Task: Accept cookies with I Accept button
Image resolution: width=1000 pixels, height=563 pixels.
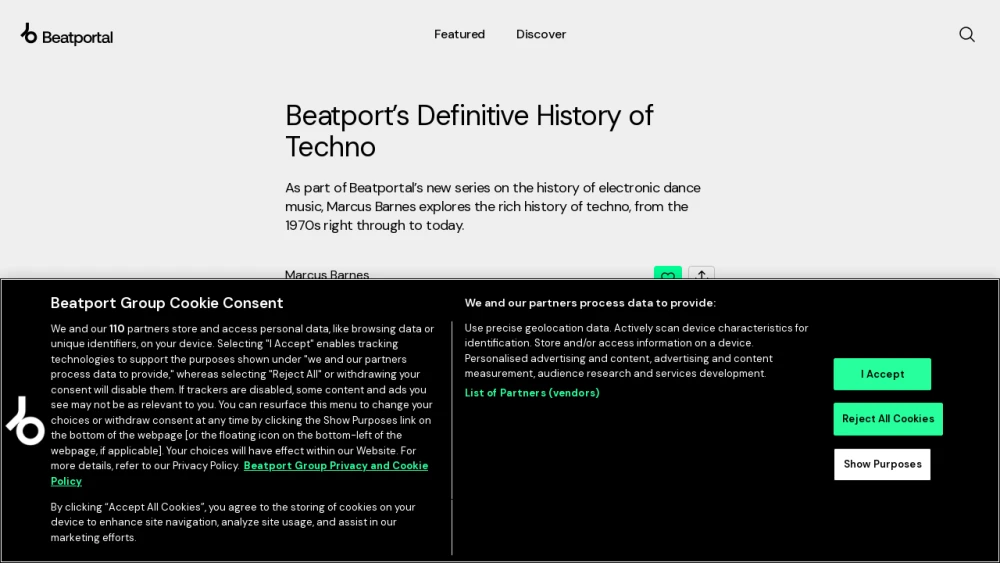Action: point(882,374)
